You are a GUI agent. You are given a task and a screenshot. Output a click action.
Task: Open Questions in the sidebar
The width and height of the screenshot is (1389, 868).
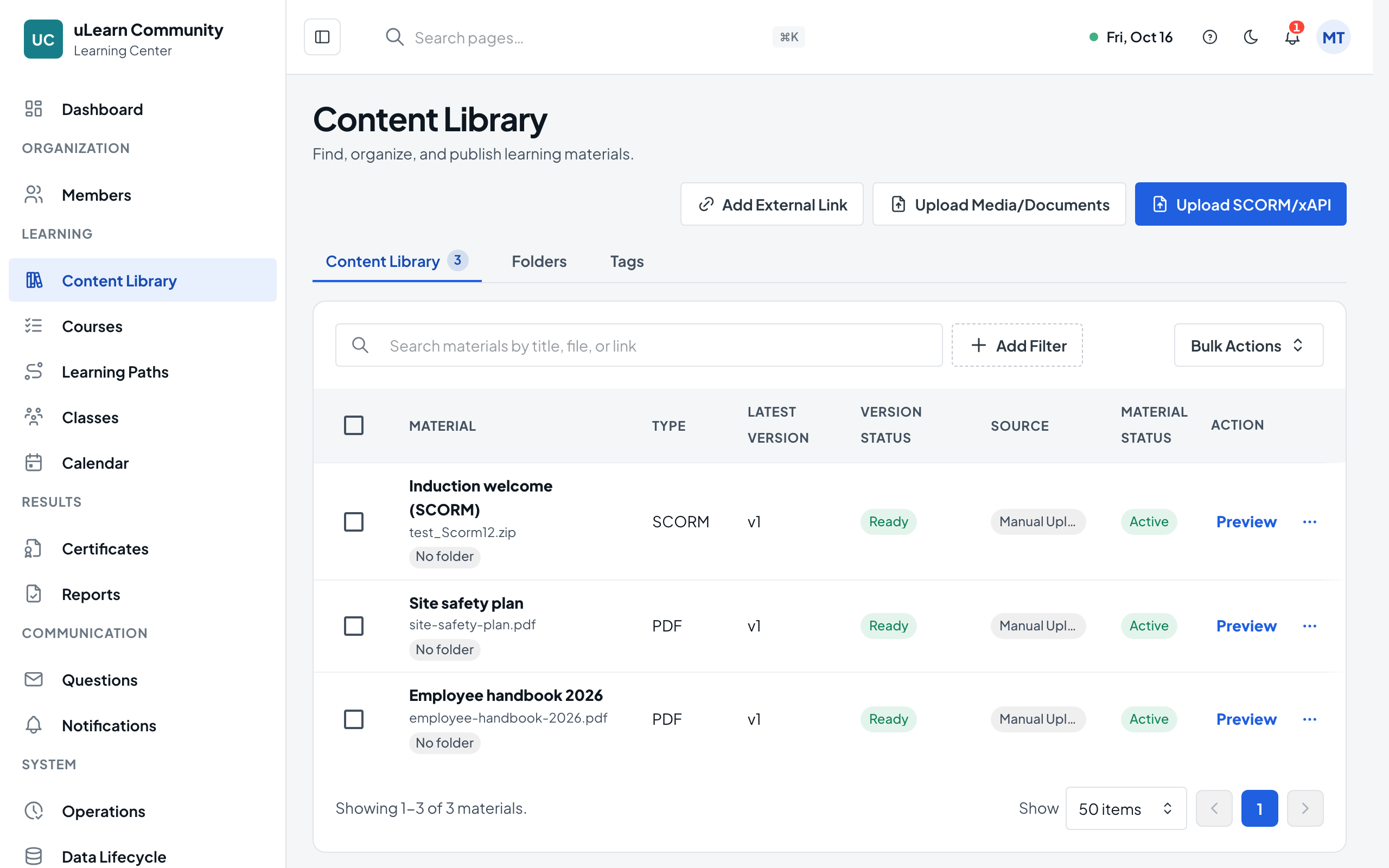tap(142, 680)
